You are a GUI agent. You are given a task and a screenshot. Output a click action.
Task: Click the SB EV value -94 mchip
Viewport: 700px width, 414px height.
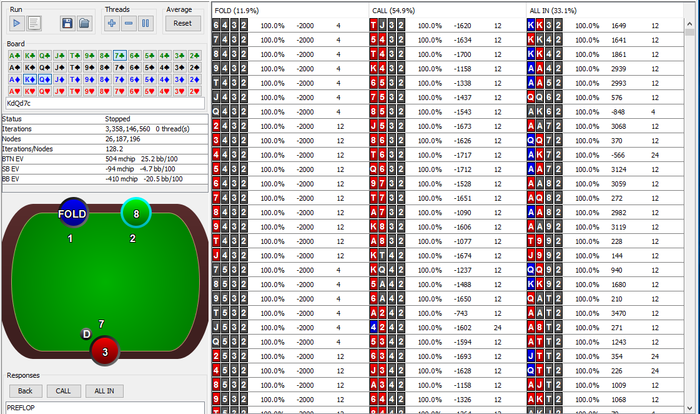click(120, 169)
